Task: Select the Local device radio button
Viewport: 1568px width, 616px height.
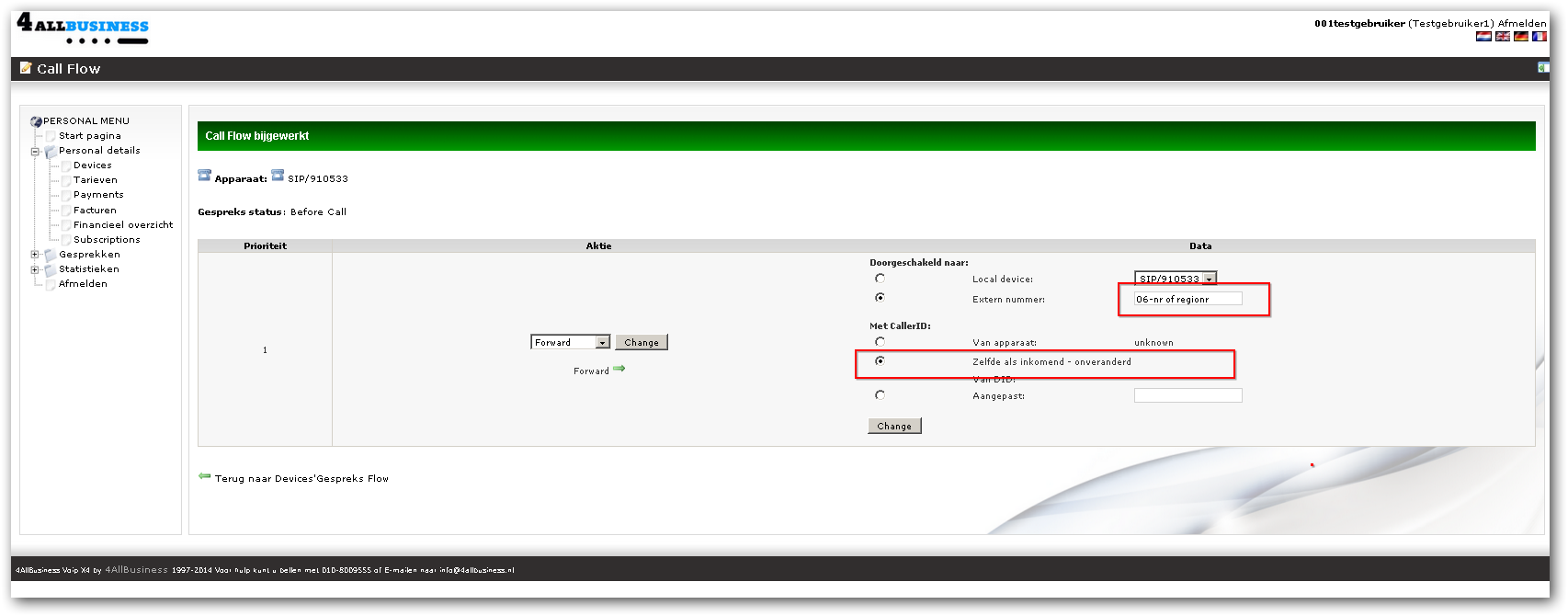Action: (x=880, y=279)
